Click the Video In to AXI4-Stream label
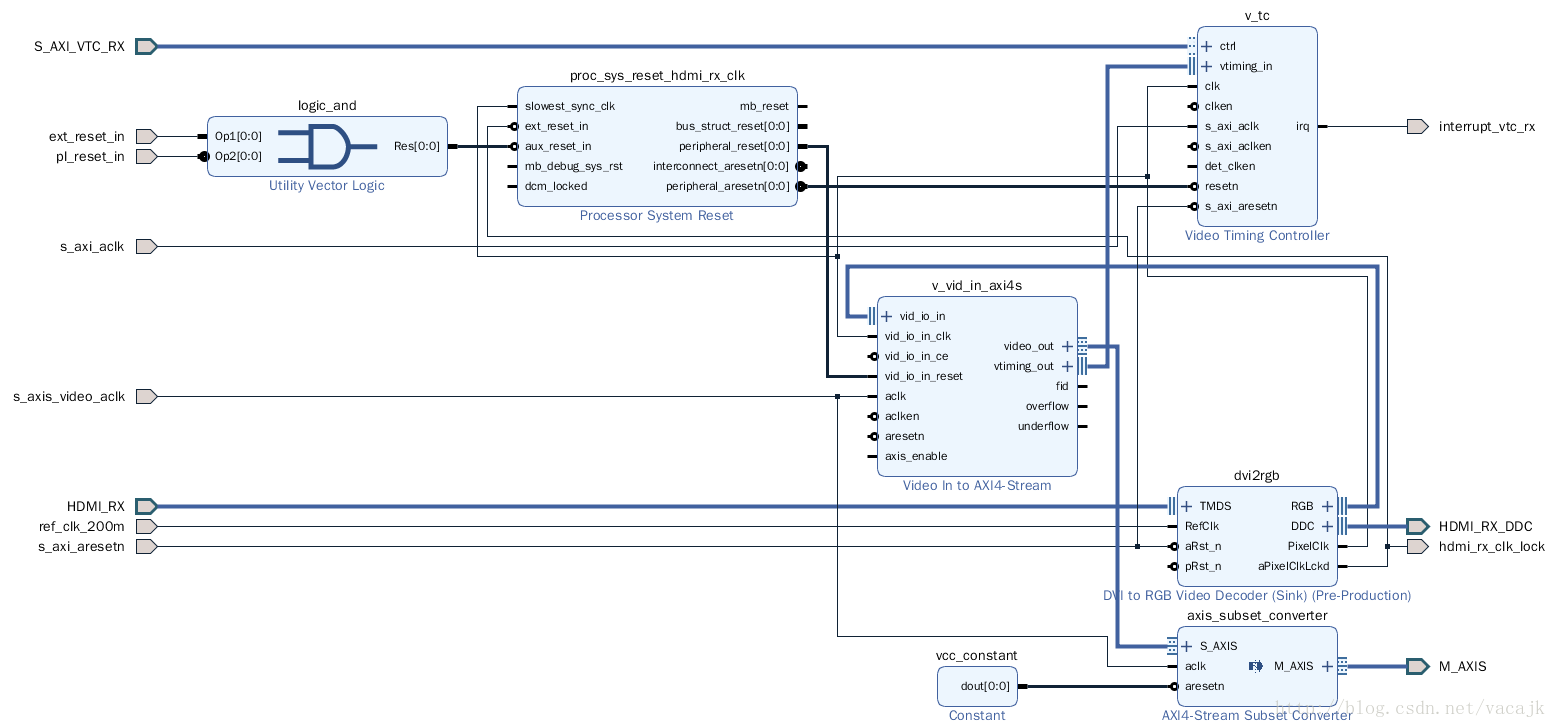 977,486
